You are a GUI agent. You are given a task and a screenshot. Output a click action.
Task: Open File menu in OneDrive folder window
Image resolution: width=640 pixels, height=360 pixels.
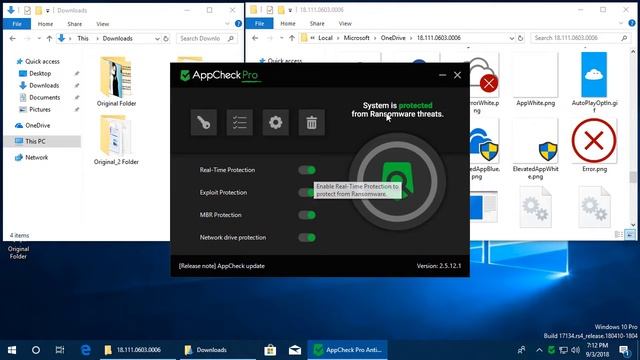pyautogui.click(x=259, y=24)
